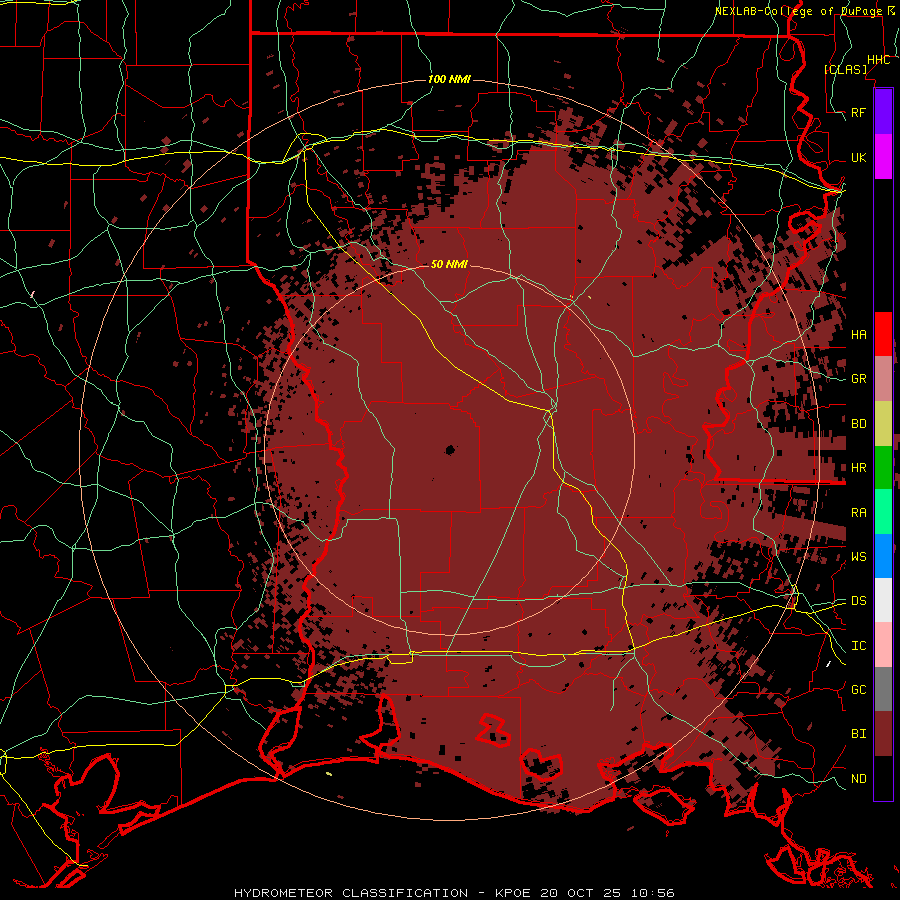Click the 'UK' legend label

tap(859, 157)
